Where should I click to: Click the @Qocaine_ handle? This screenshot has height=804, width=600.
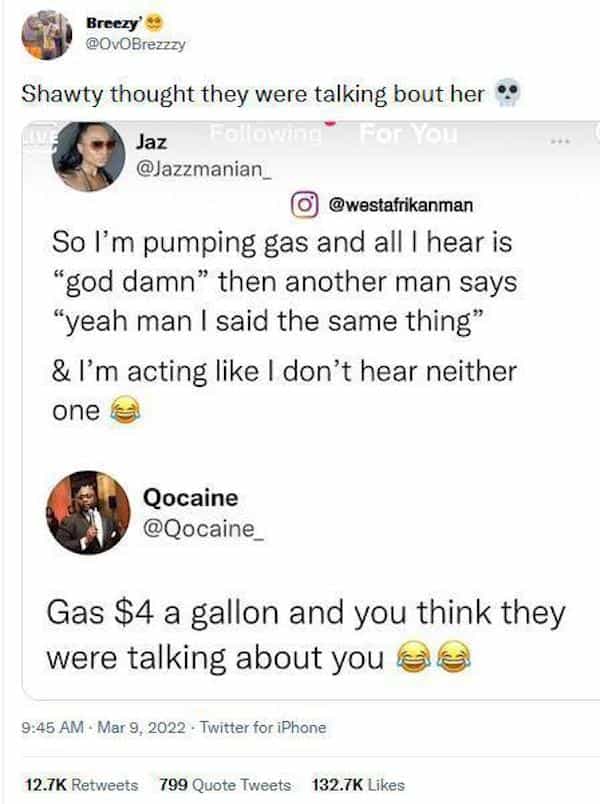pos(204,529)
